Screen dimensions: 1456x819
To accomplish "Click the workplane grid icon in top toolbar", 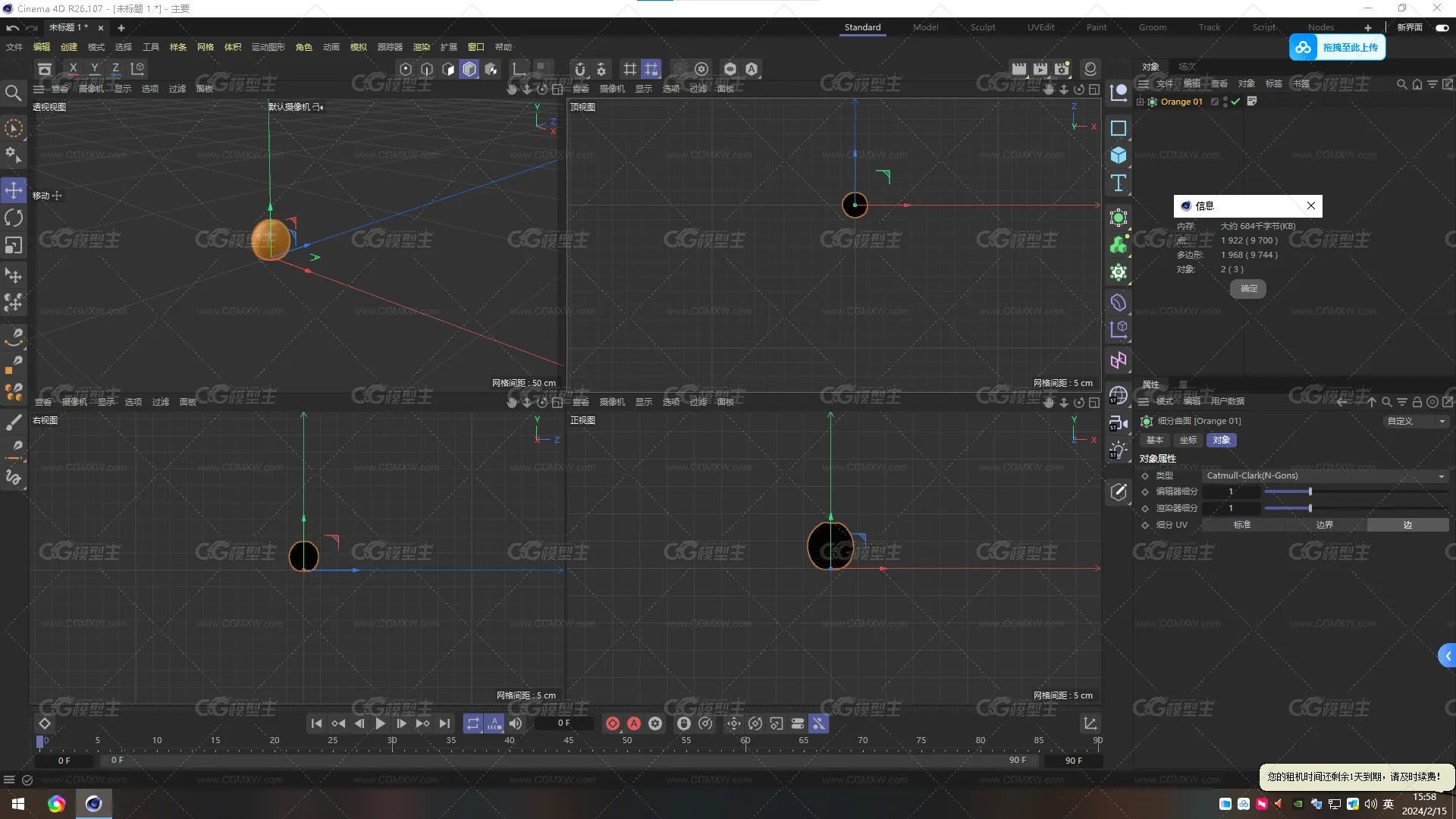I will pyautogui.click(x=629, y=69).
